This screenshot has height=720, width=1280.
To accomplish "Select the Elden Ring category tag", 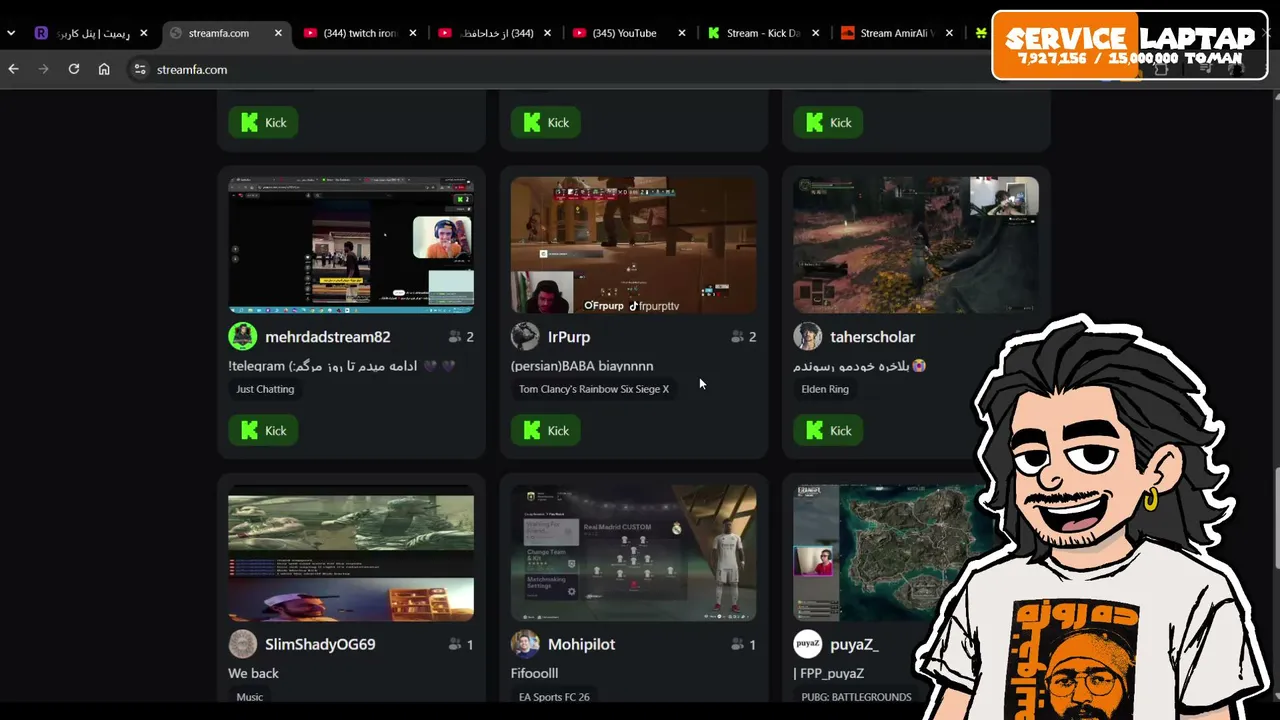I will coord(825,389).
